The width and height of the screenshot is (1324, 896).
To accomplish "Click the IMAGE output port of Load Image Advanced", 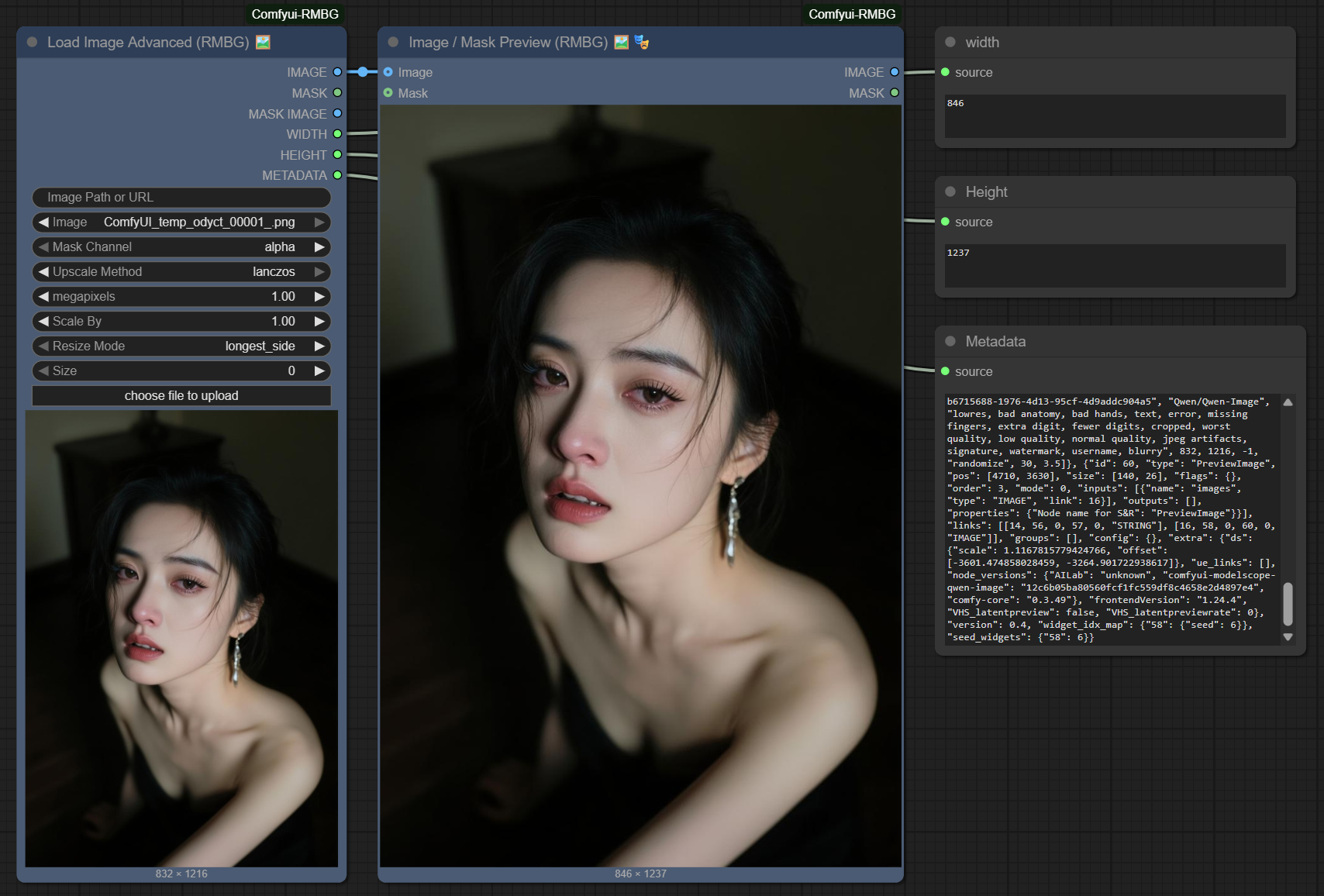I will [337, 72].
